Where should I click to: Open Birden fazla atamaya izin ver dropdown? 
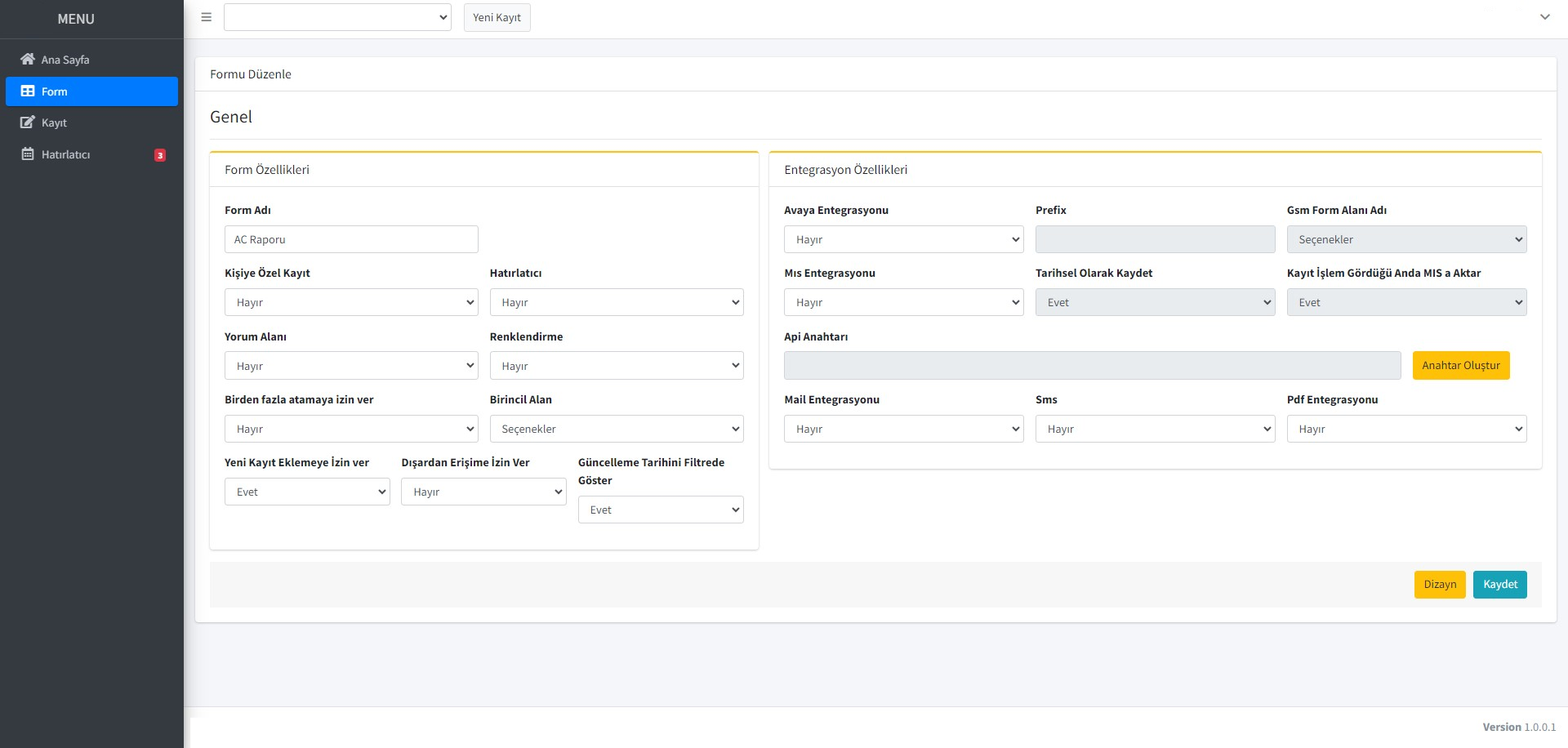click(351, 429)
